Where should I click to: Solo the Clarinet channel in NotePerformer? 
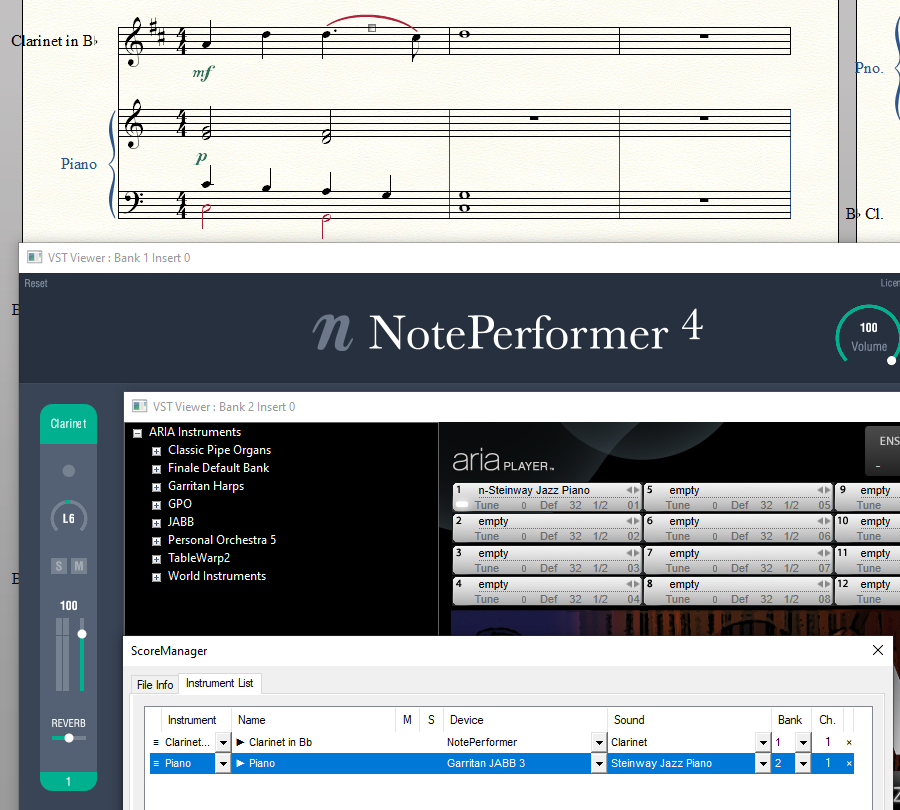point(59,567)
